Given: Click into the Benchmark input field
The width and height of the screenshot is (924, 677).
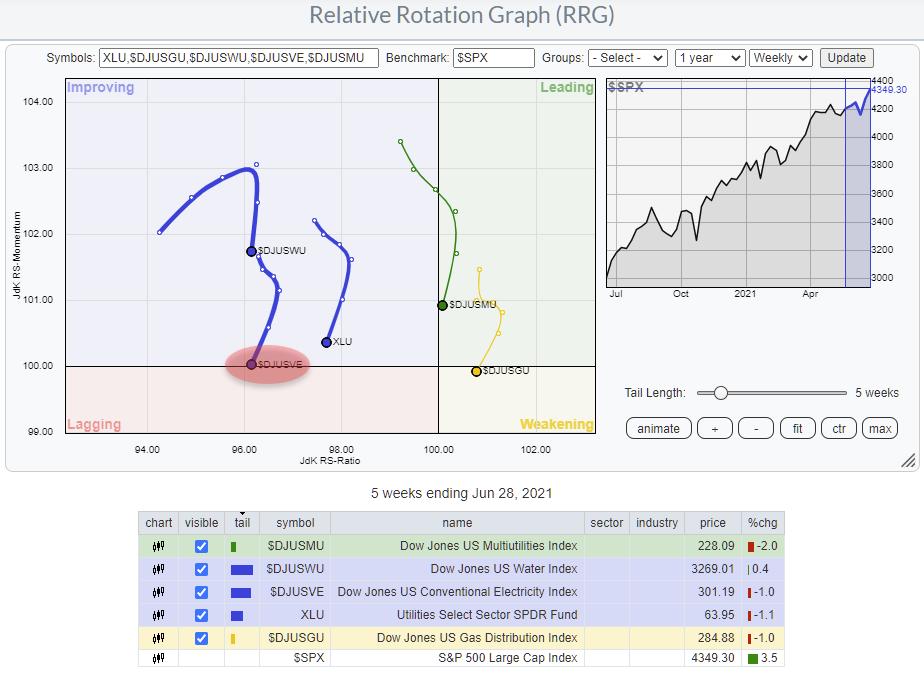Looking at the screenshot, I should coord(492,58).
